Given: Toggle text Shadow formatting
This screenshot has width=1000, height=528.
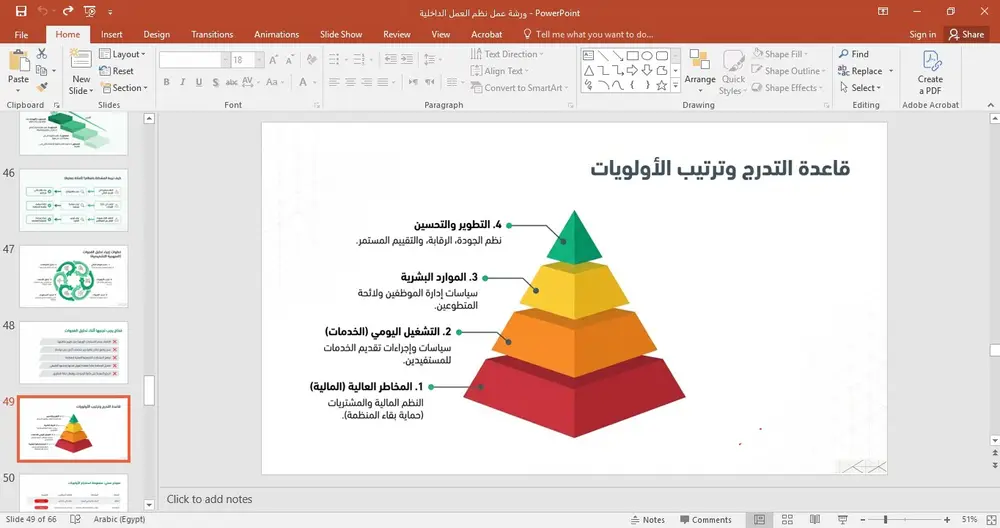Looking at the screenshot, I should click(216, 82).
